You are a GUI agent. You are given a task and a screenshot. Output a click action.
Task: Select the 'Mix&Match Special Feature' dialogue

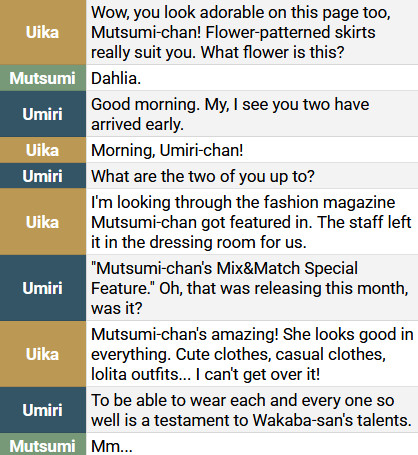tap(250, 288)
